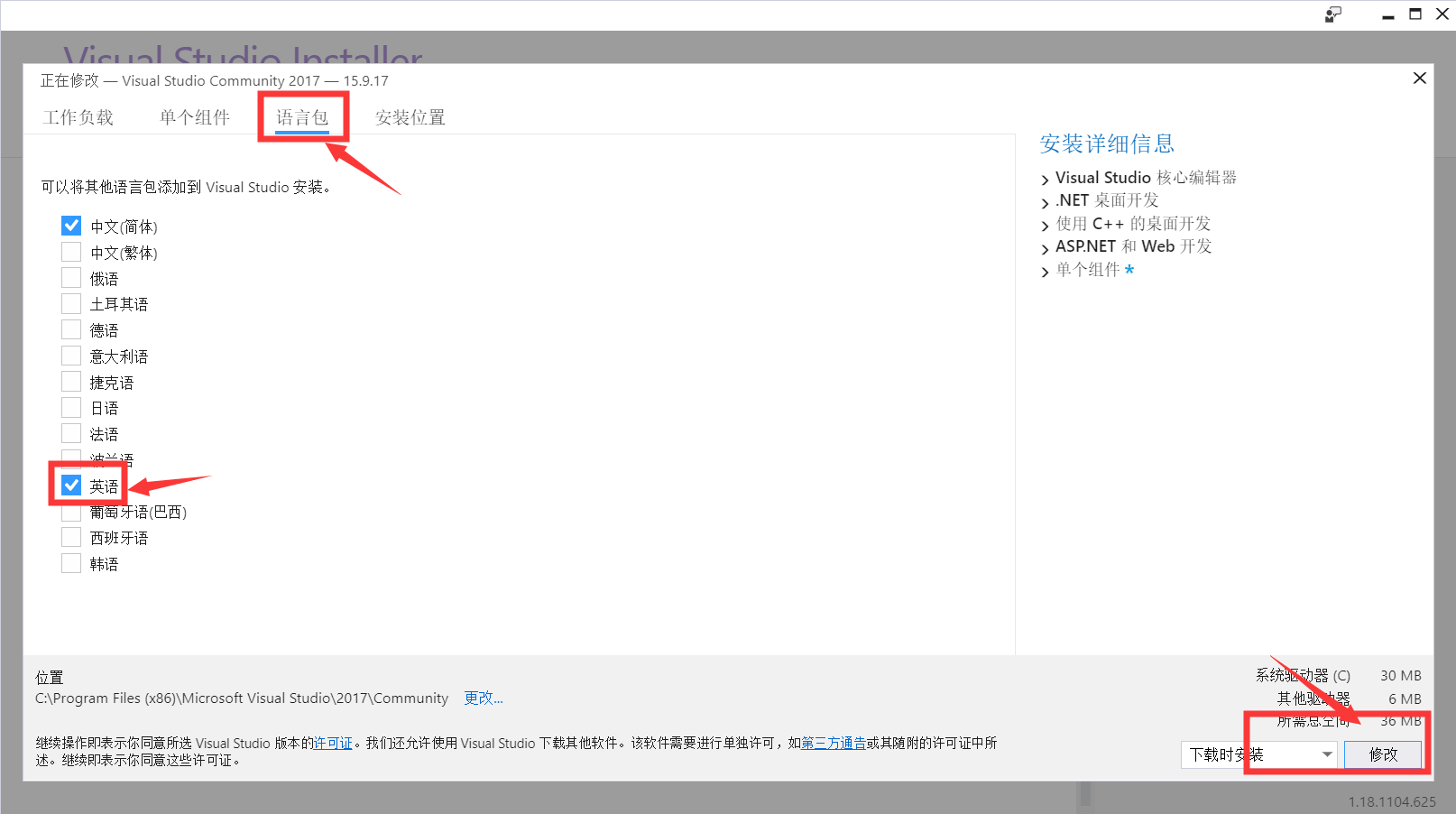
Task: Expand 使用 C++ 的桌面开发 details
Action: coord(1046,226)
